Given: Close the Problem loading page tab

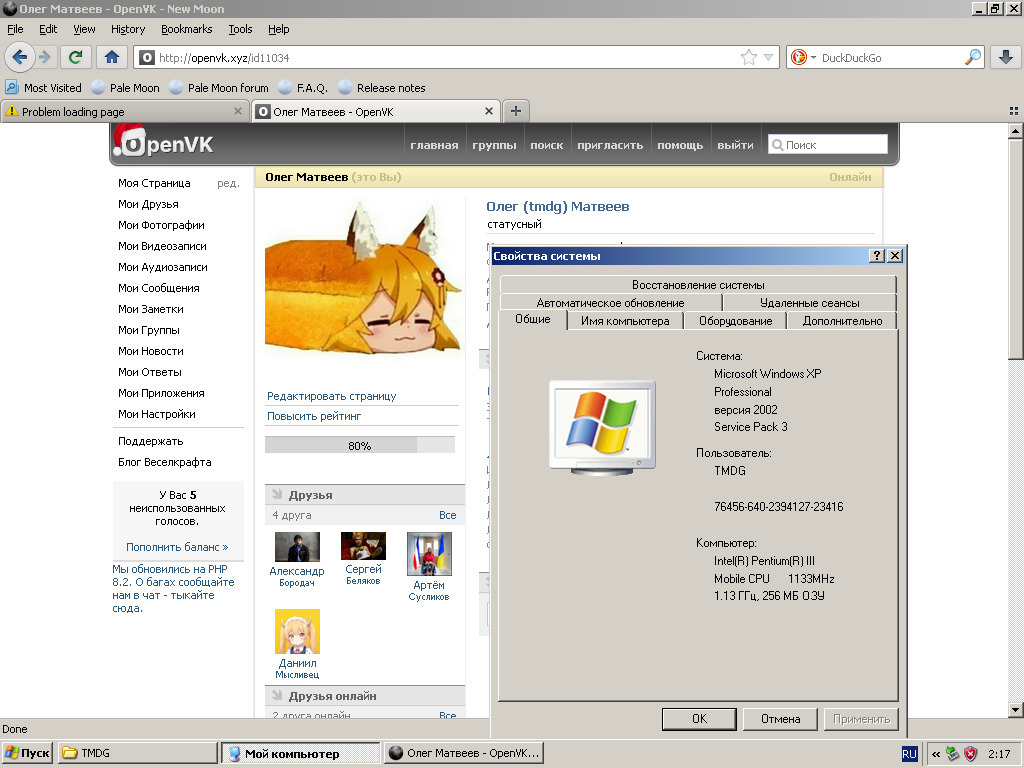Looking at the screenshot, I should coord(238,112).
